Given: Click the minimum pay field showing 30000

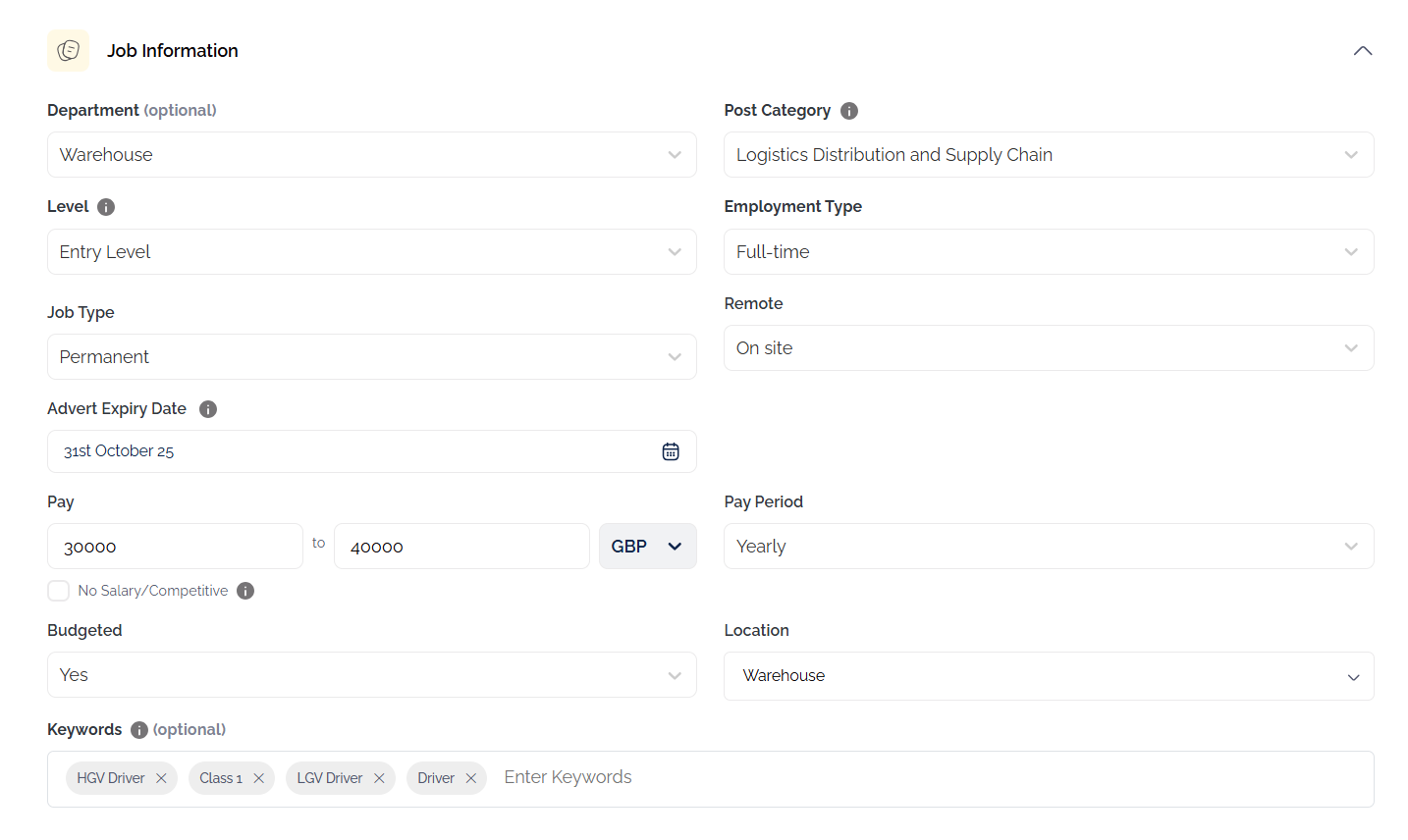Looking at the screenshot, I should point(175,547).
